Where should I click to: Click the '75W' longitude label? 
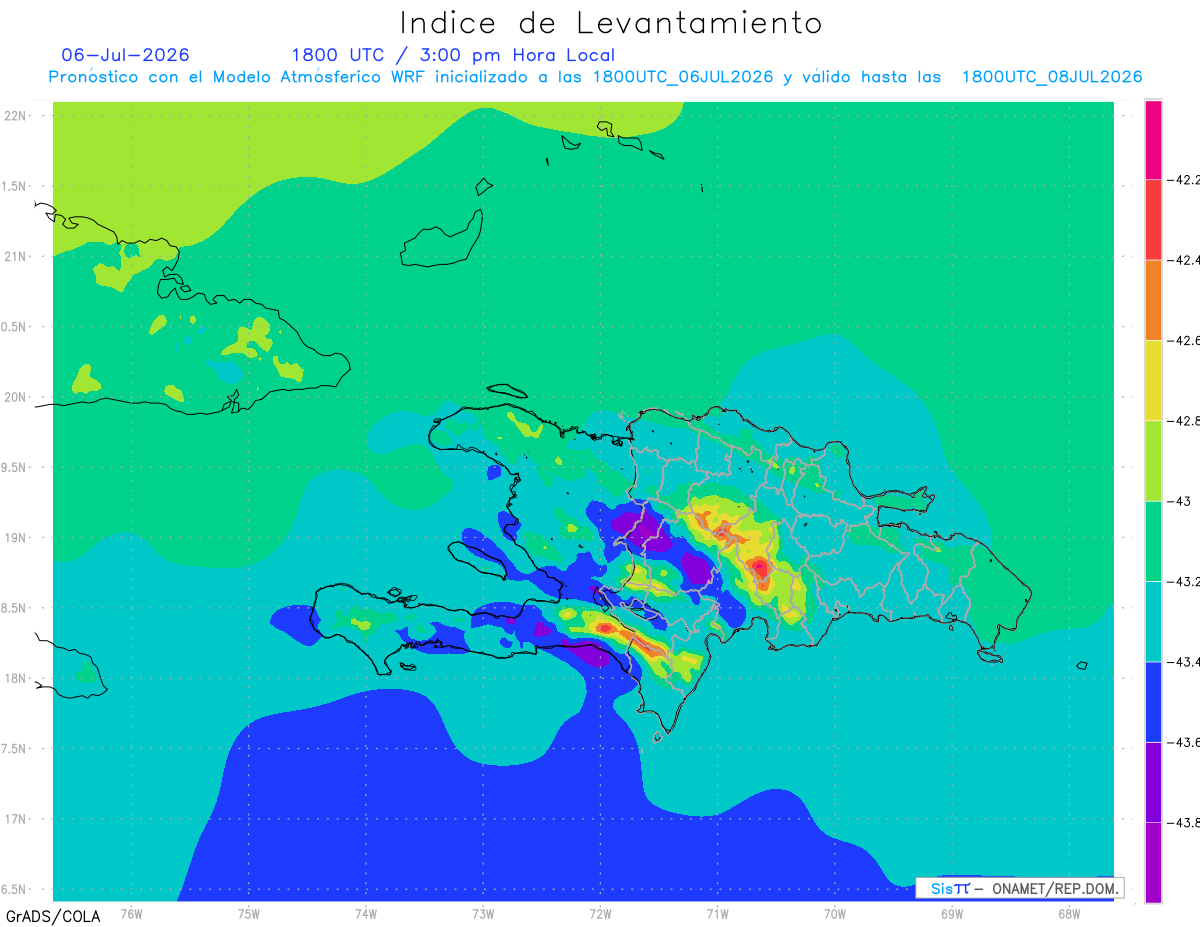pyautogui.click(x=249, y=914)
